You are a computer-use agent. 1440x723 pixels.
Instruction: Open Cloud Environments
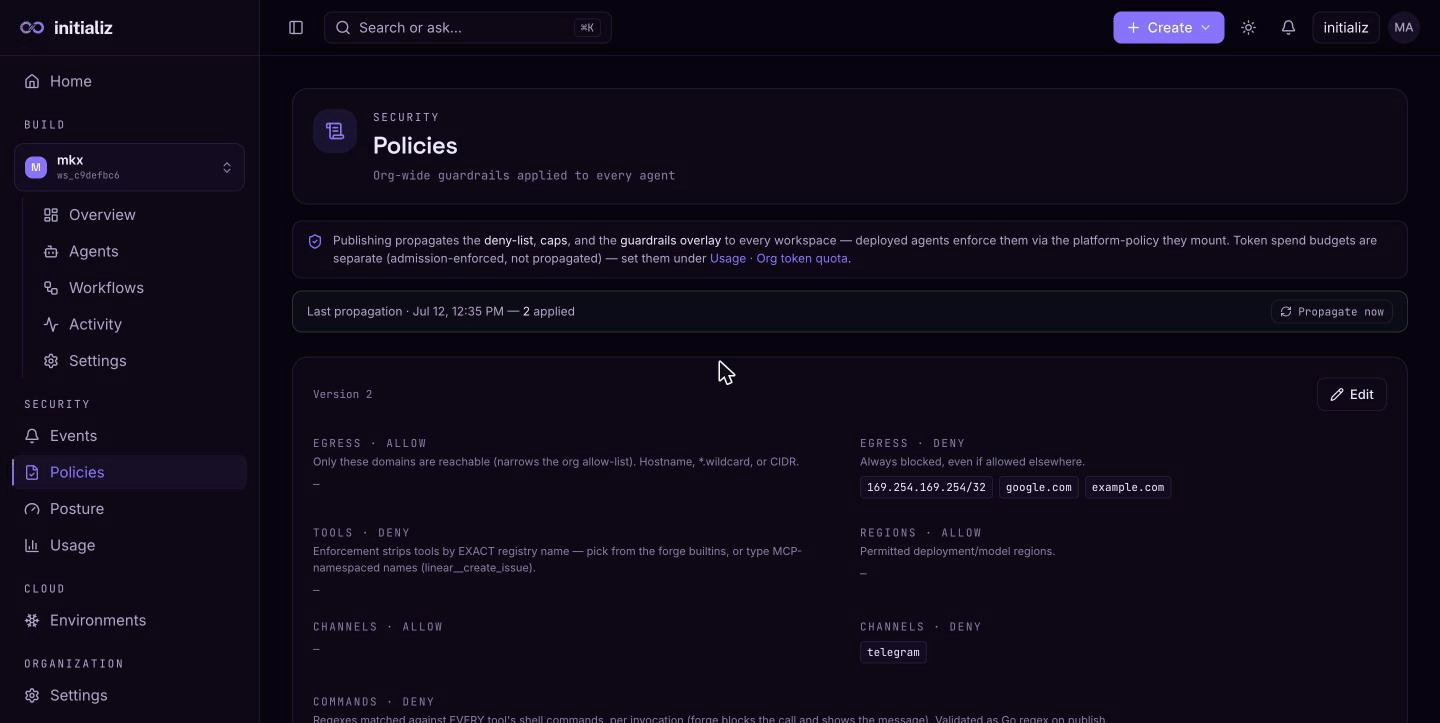click(129, 620)
